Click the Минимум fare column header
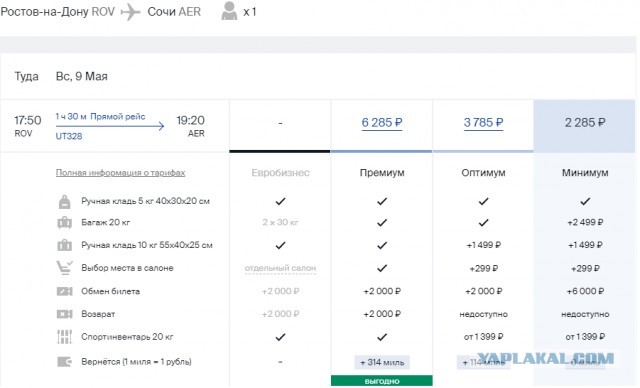 tap(585, 173)
